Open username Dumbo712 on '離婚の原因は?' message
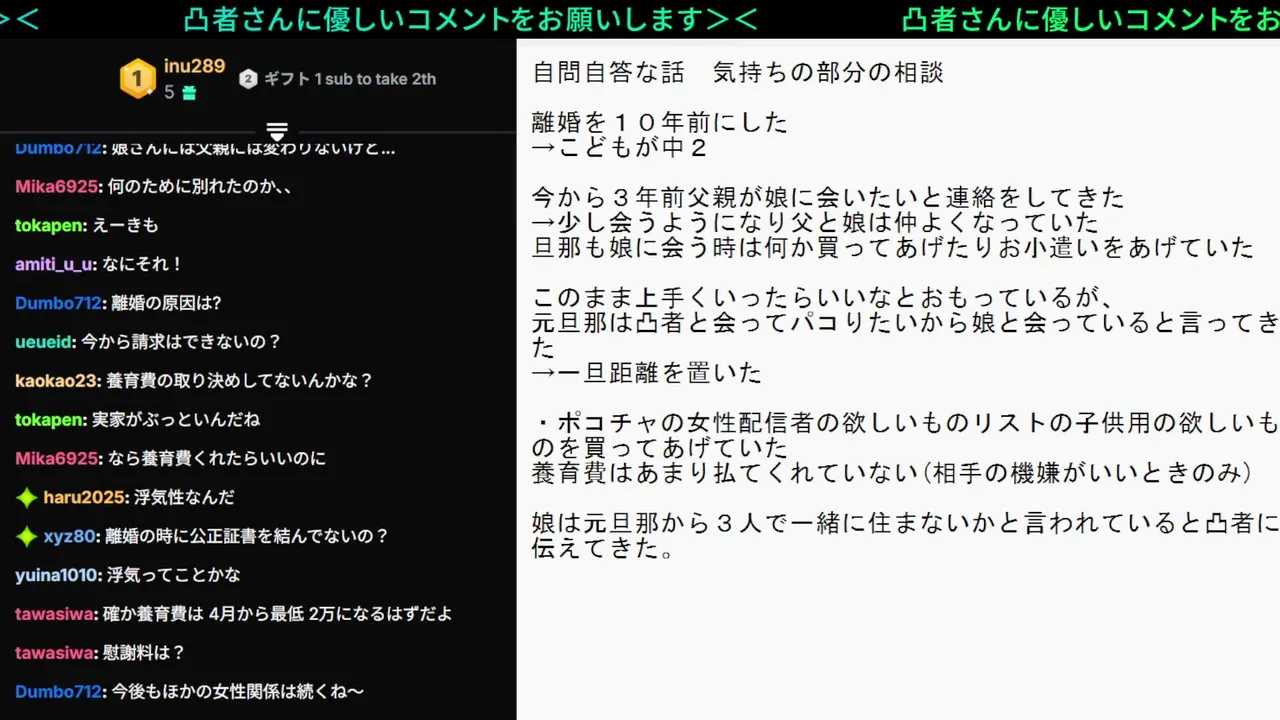This screenshot has width=1280, height=720. point(59,303)
